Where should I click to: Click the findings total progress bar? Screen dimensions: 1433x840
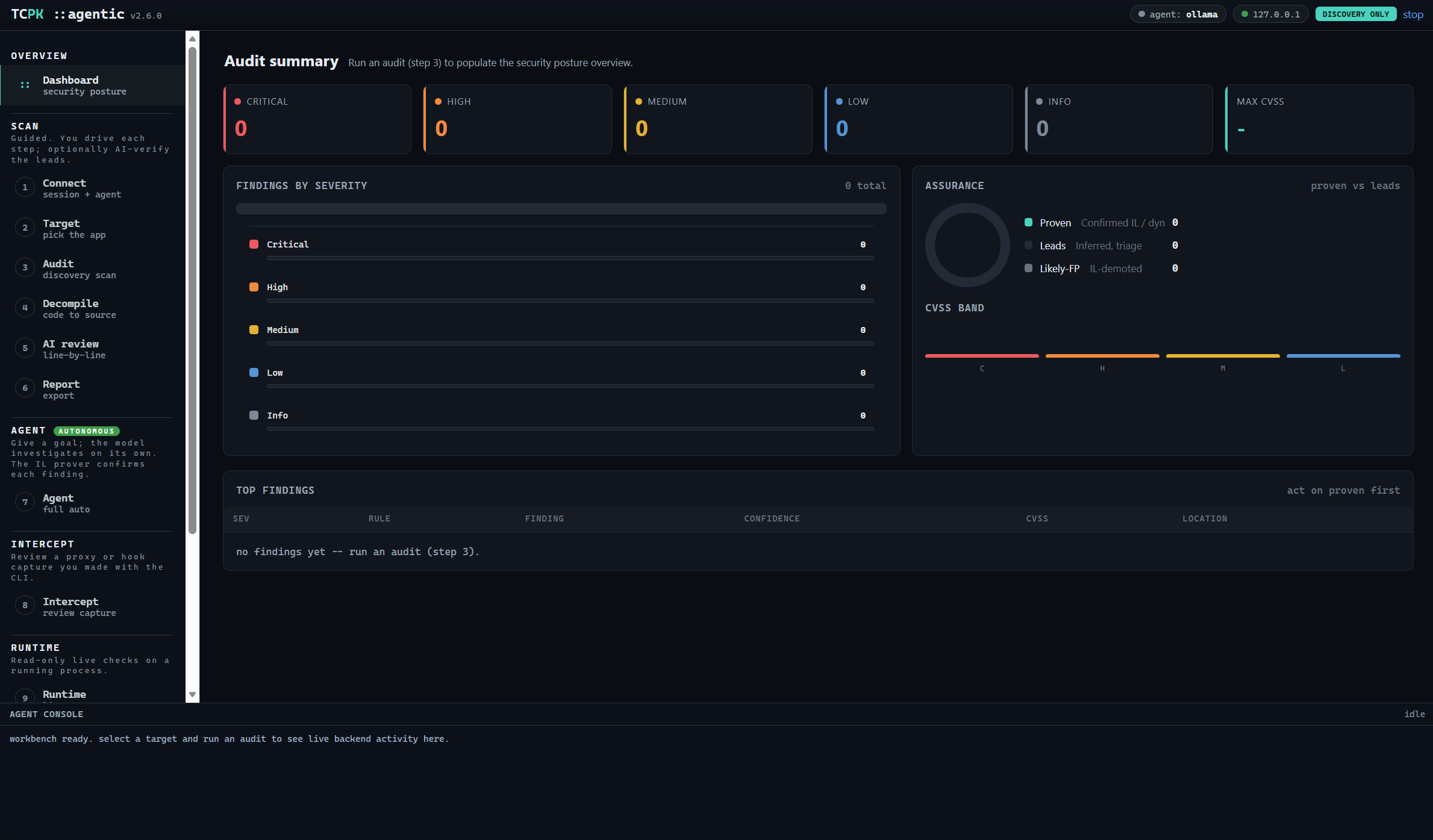coord(561,209)
